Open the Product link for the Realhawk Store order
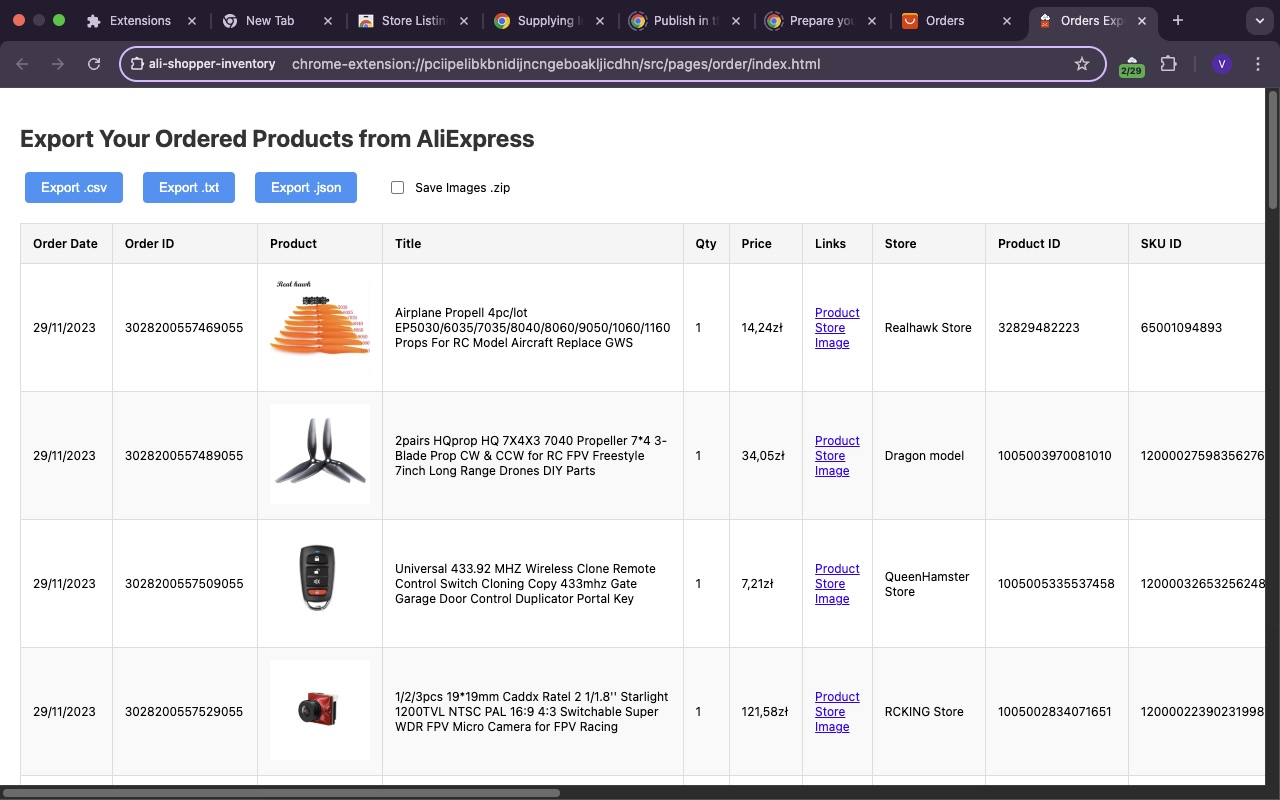1280x800 pixels. click(x=837, y=312)
